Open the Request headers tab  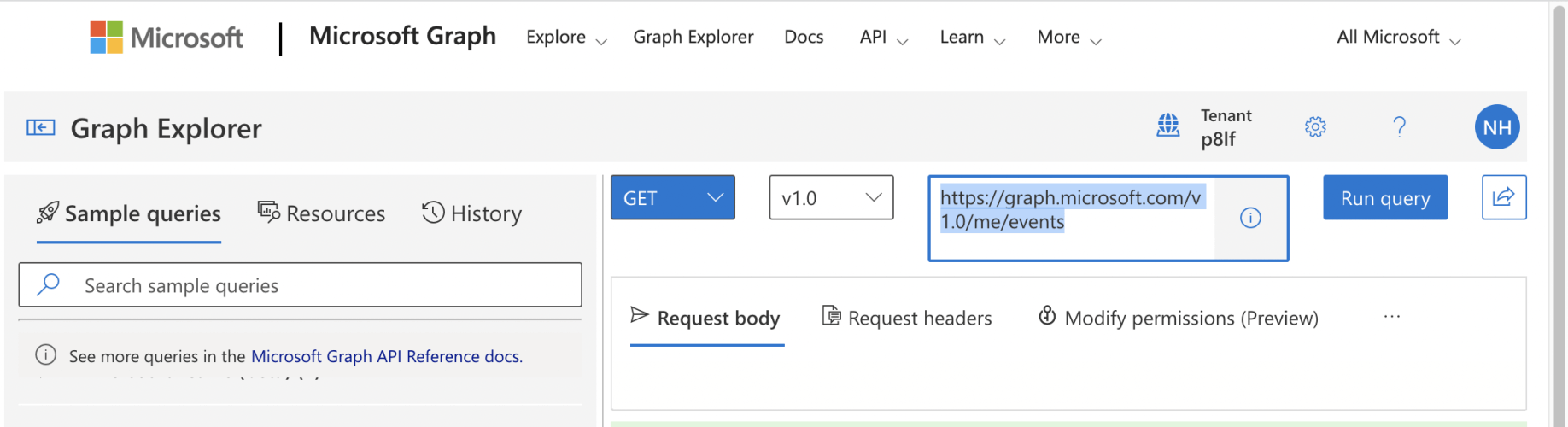[907, 318]
